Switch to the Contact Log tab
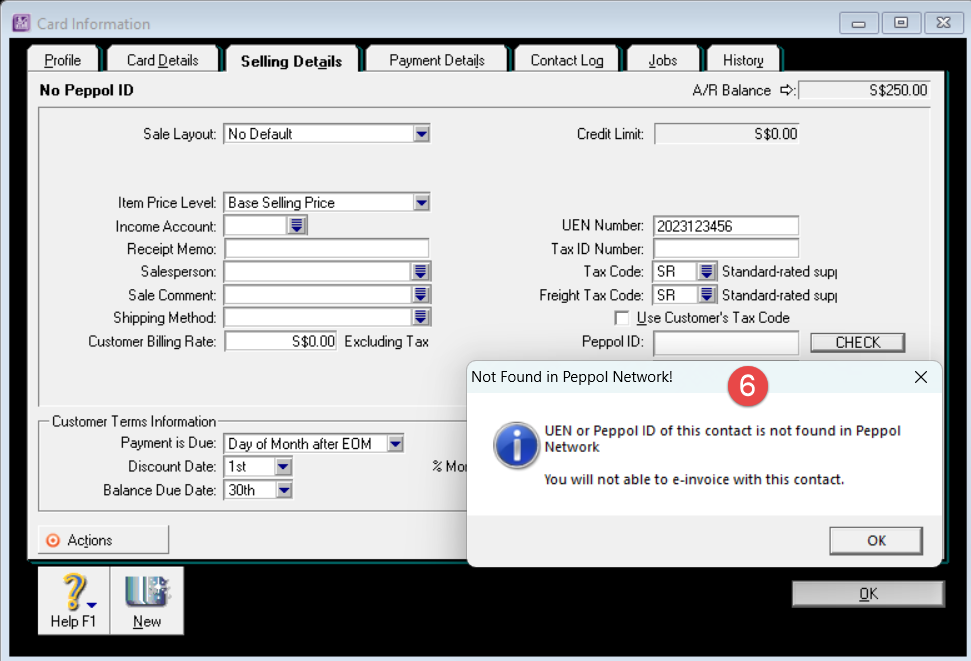 click(x=567, y=60)
